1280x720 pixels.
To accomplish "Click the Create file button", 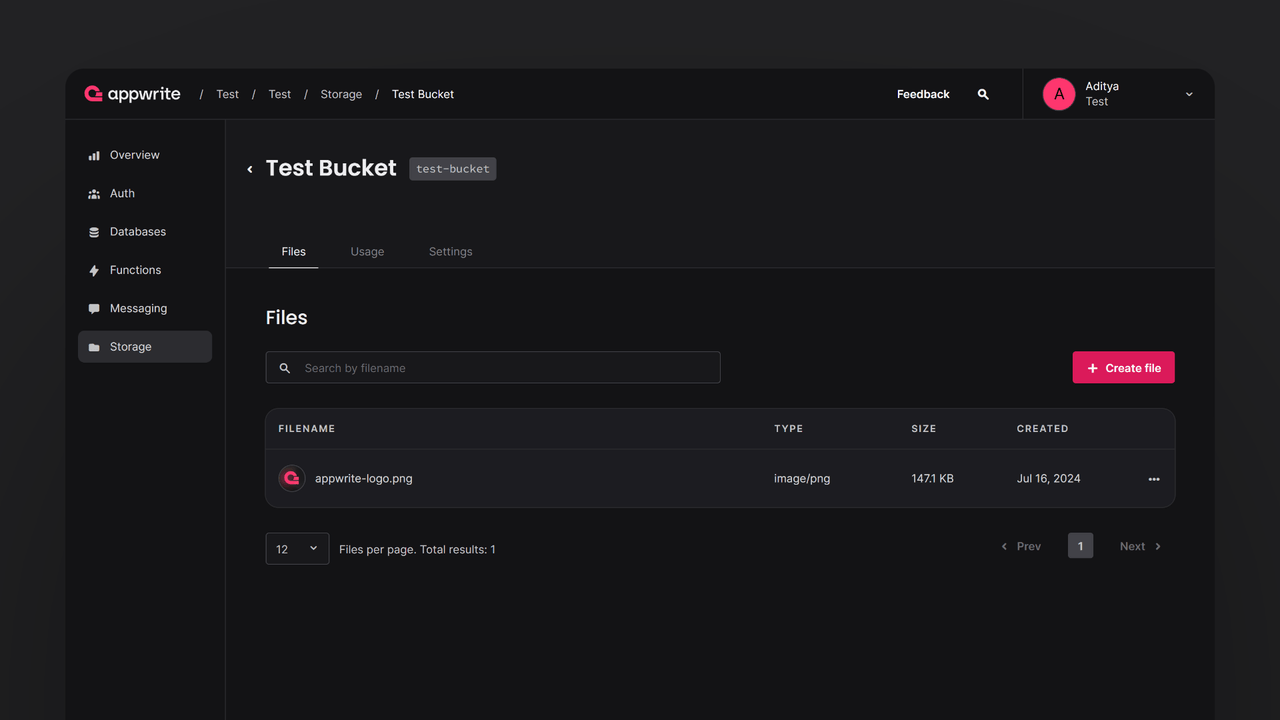I will (1123, 368).
